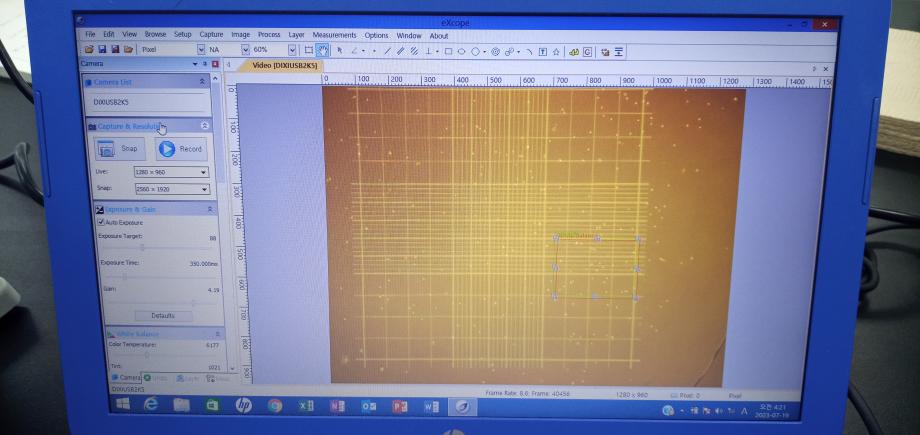Screen dimensions: 920x435
Task: Click the text annotation tool
Action: (x=542, y=51)
